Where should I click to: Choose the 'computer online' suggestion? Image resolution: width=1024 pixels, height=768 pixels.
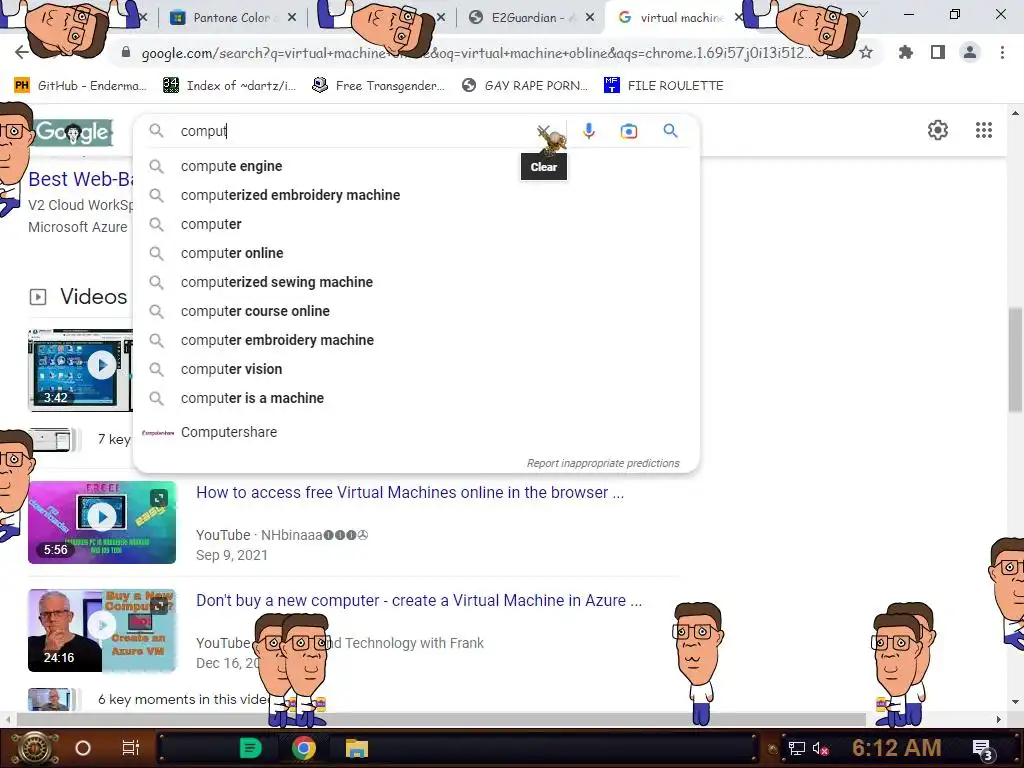pos(416,253)
